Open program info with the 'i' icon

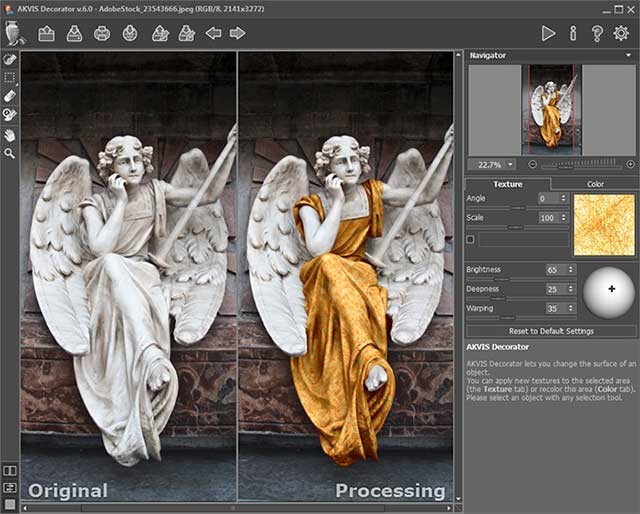tap(573, 34)
